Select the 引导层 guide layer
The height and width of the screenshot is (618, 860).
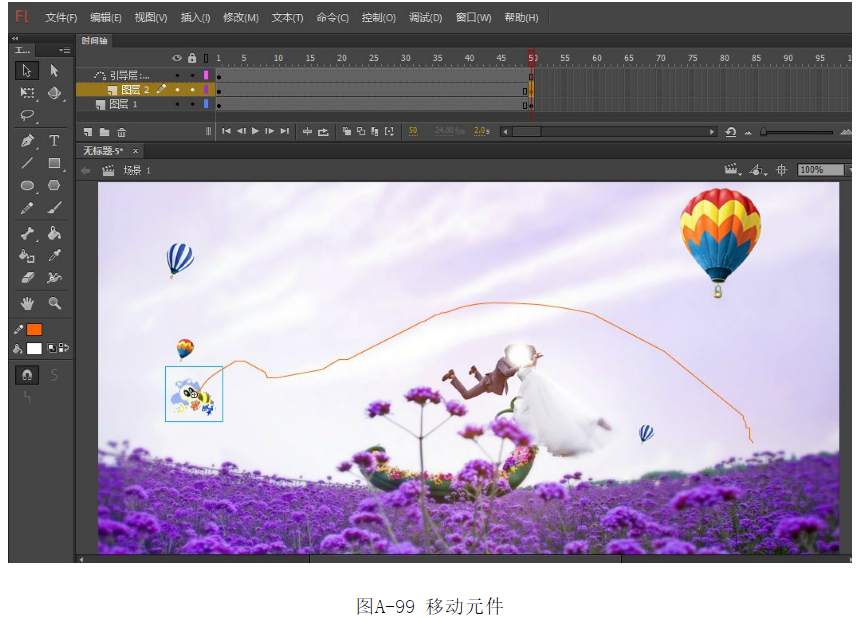click(x=128, y=75)
